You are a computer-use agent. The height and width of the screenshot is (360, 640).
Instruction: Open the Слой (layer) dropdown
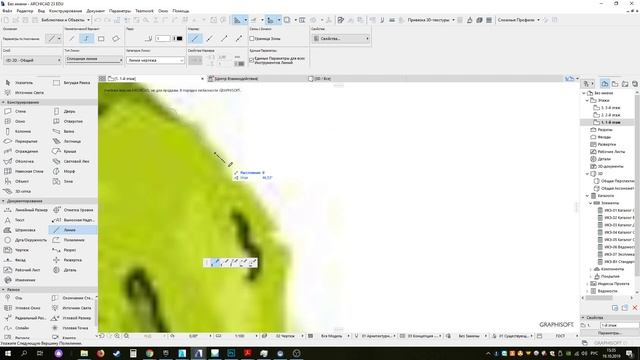(x=32, y=60)
